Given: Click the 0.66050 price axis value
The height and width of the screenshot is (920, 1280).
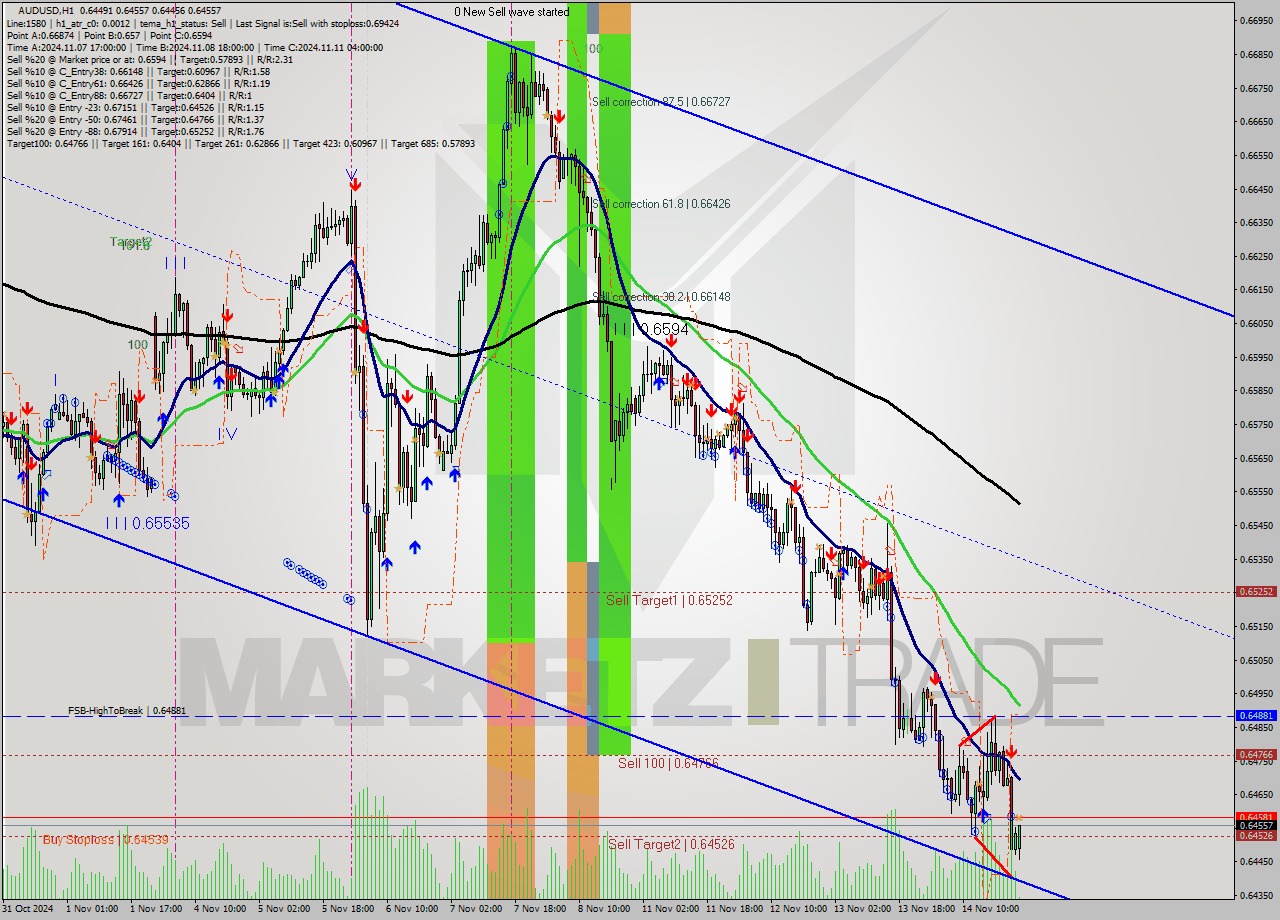Looking at the screenshot, I should tap(1256, 323).
